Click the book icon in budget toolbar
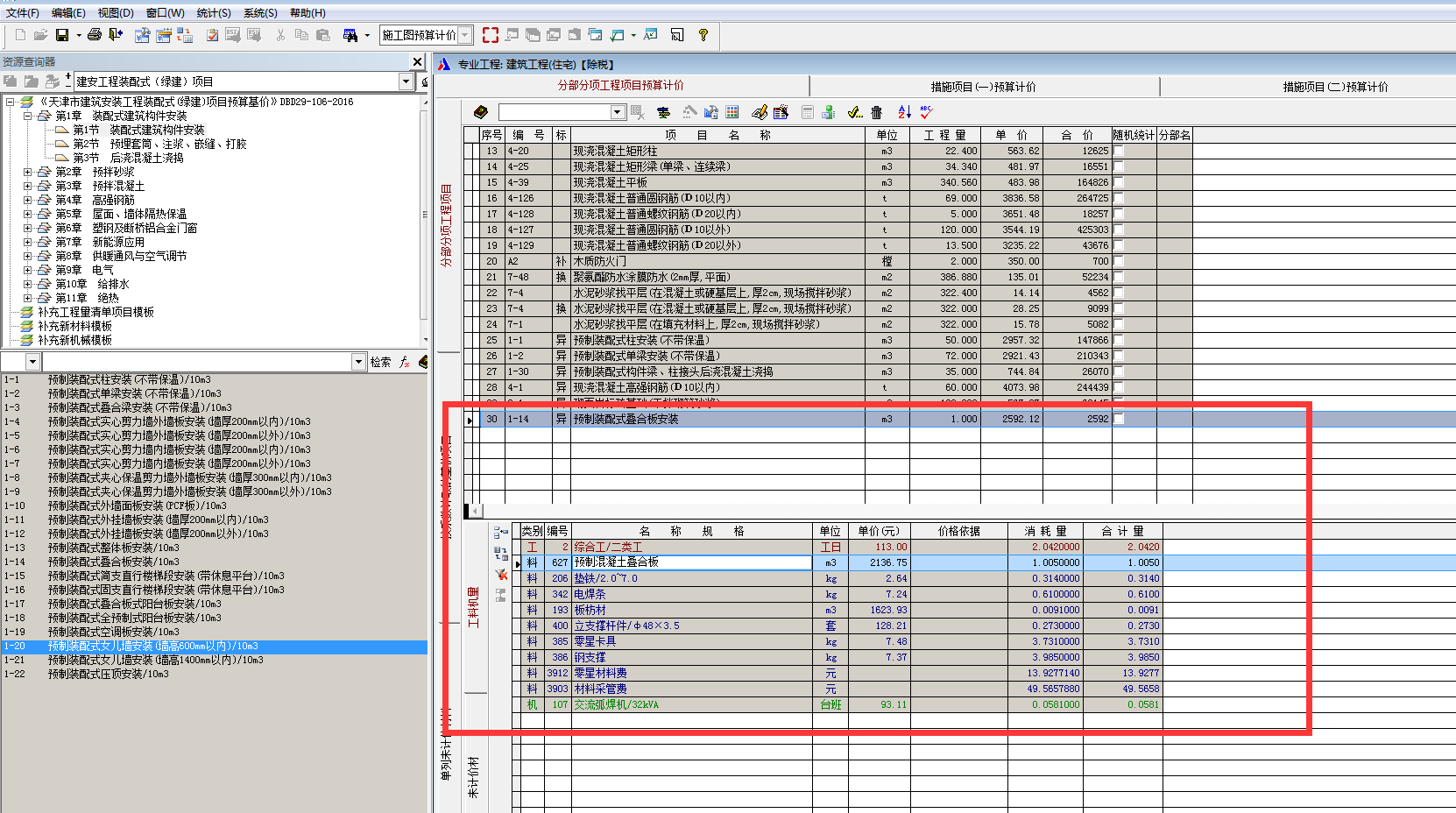 click(x=481, y=112)
